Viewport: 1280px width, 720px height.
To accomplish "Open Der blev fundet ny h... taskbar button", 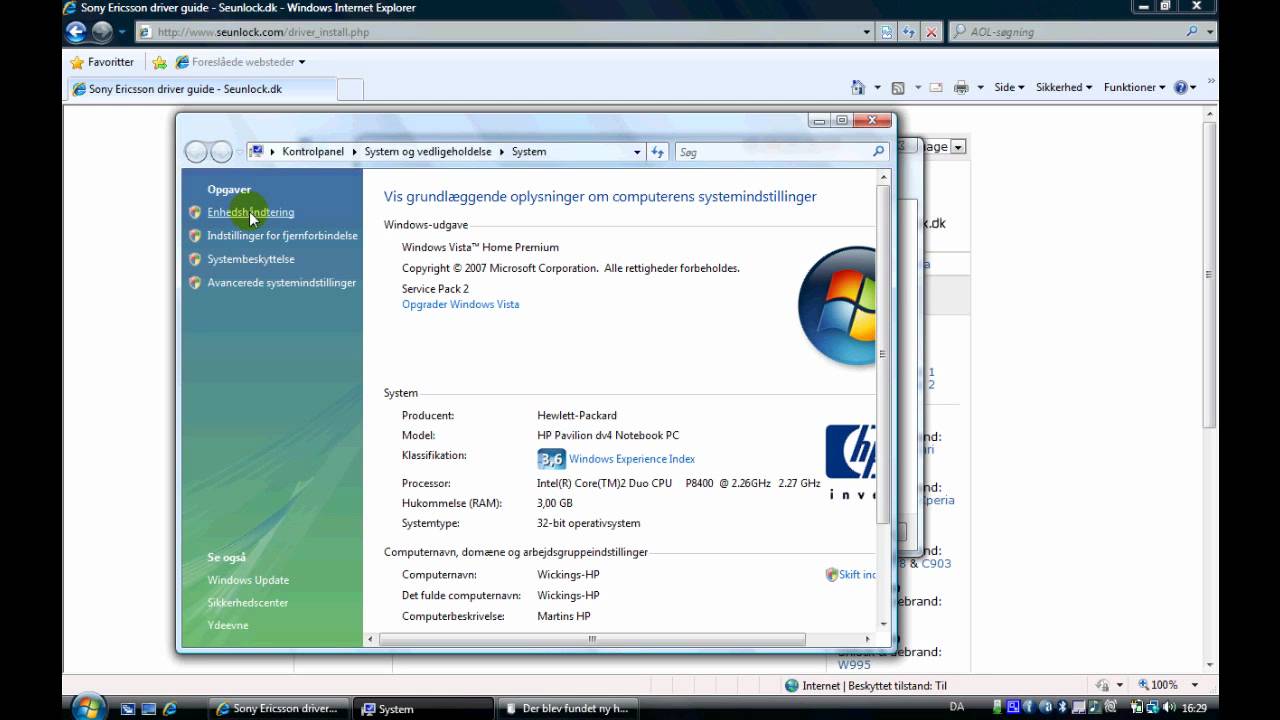I will 570,709.
